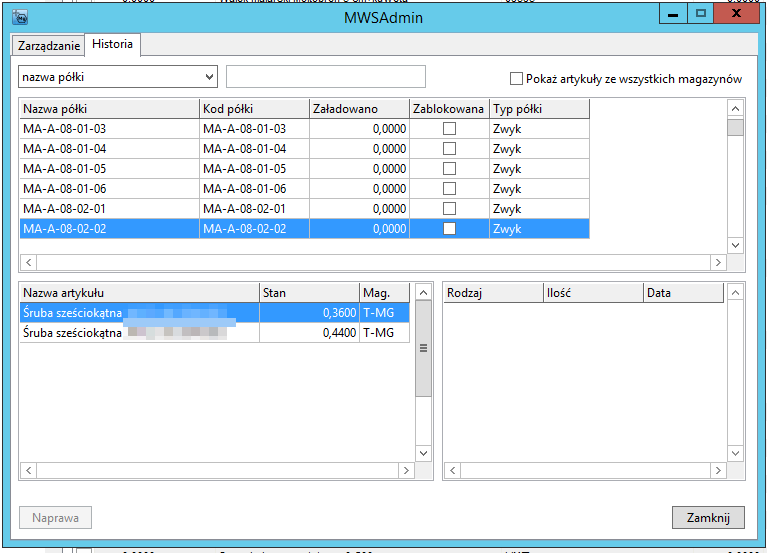Click shelf list horizontal scrollbar left arrow

[28, 263]
